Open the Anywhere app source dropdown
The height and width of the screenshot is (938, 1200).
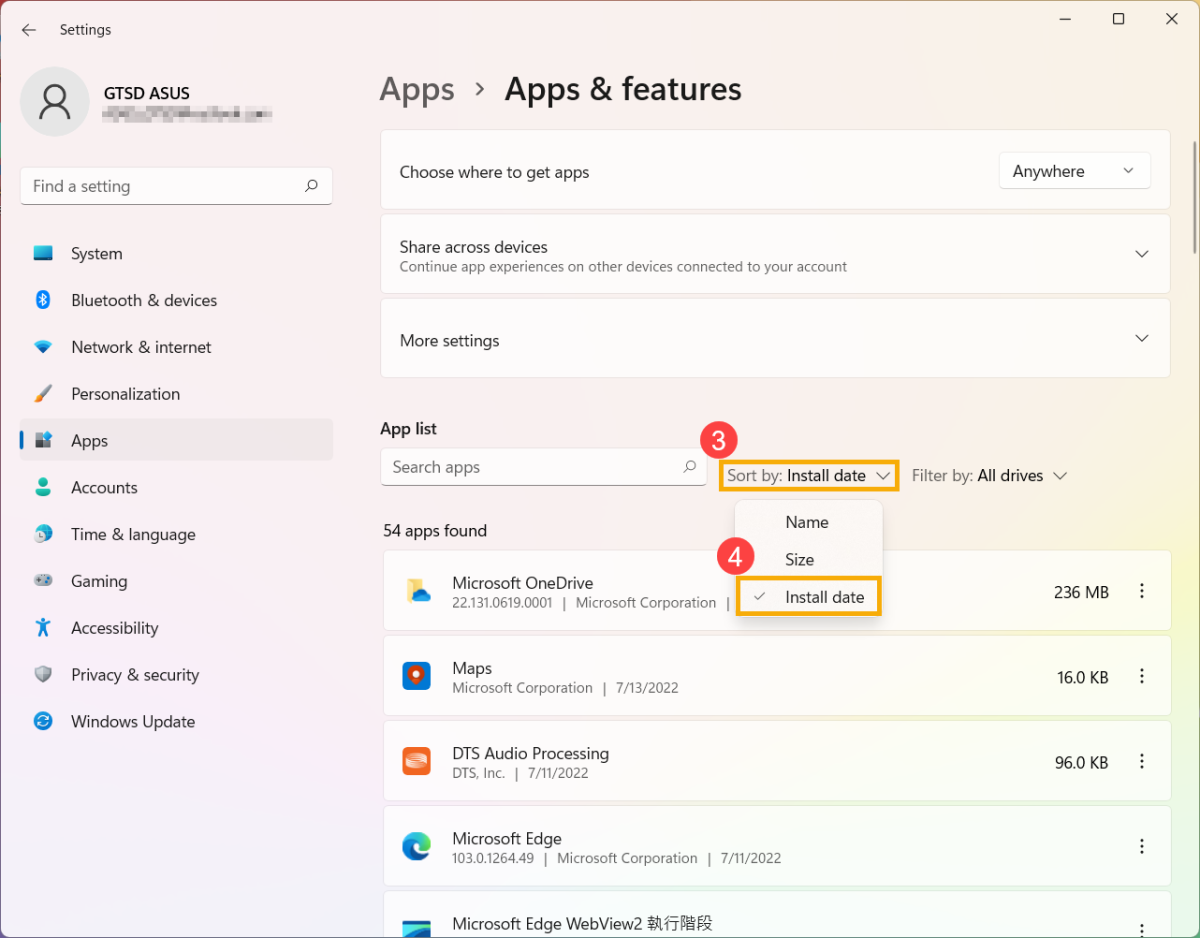point(1074,171)
